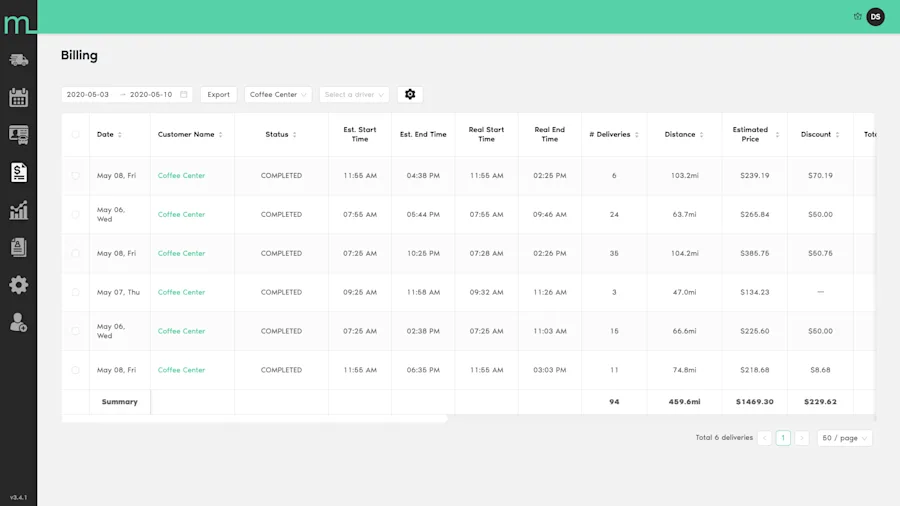Open the settings gear in sidebar
This screenshot has width=900, height=506.
(x=18, y=285)
